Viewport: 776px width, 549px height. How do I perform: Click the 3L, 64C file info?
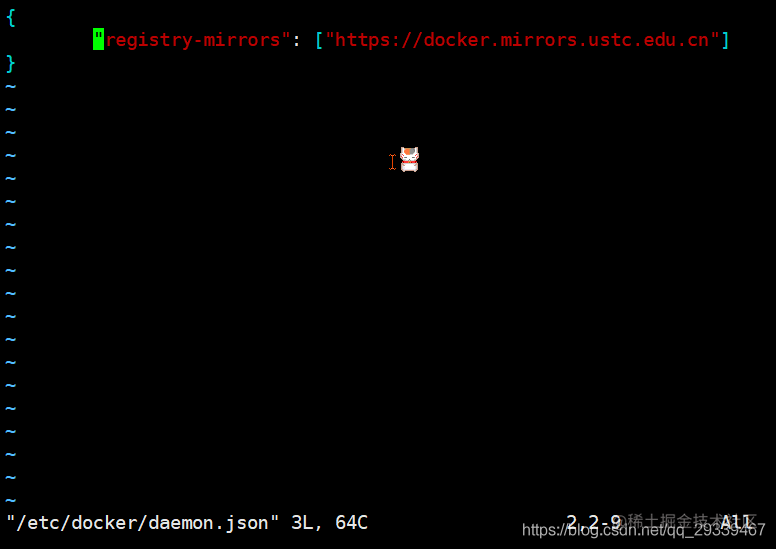pos(329,523)
